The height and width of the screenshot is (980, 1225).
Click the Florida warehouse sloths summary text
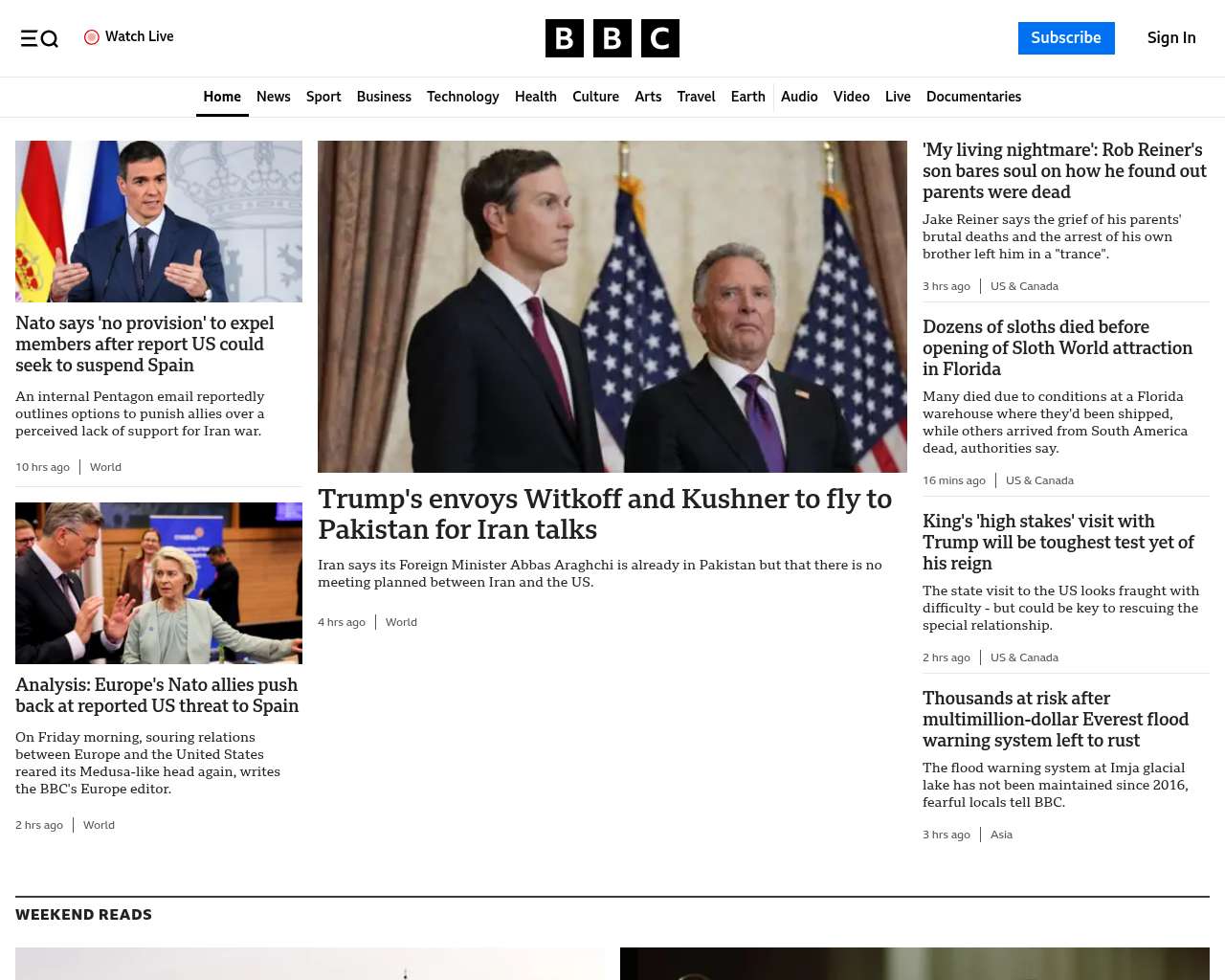click(x=1055, y=422)
